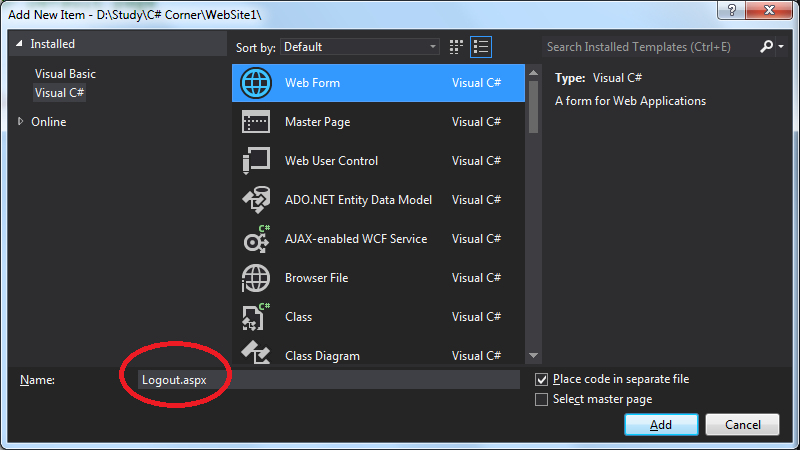Select the Browser File icon
Viewport: 800px width, 450px height.
256,278
